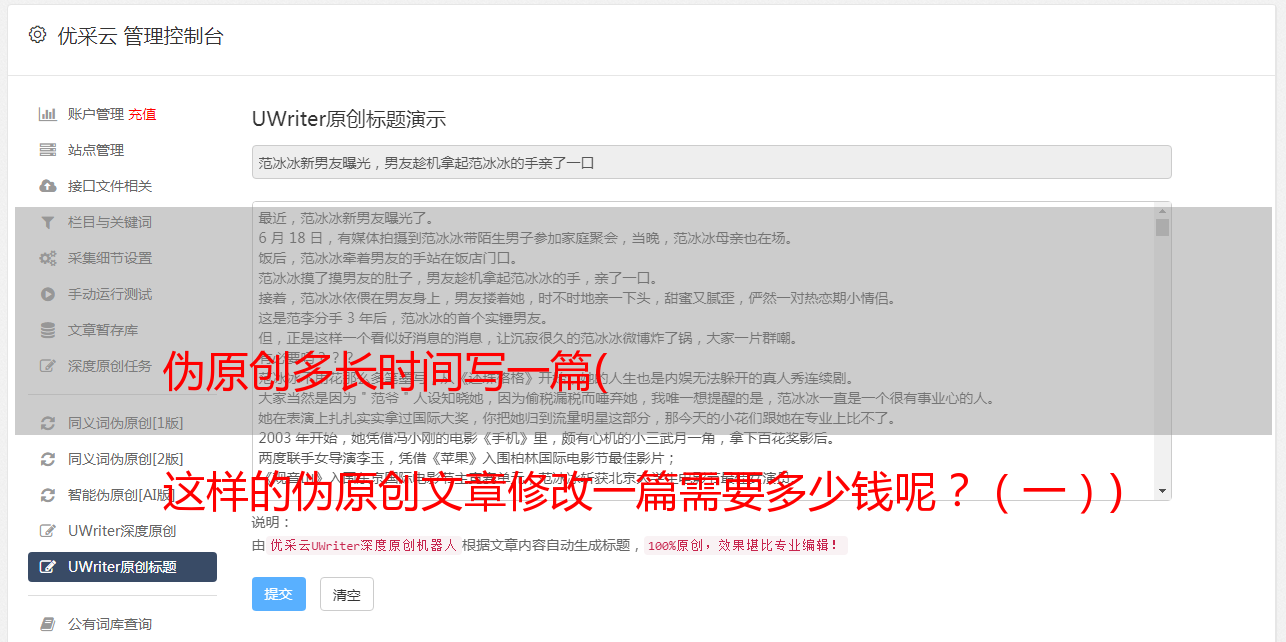Click the refresh icon for 同义词伪原创[2版]
The image size is (1286, 642).
pyautogui.click(x=47, y=459)
